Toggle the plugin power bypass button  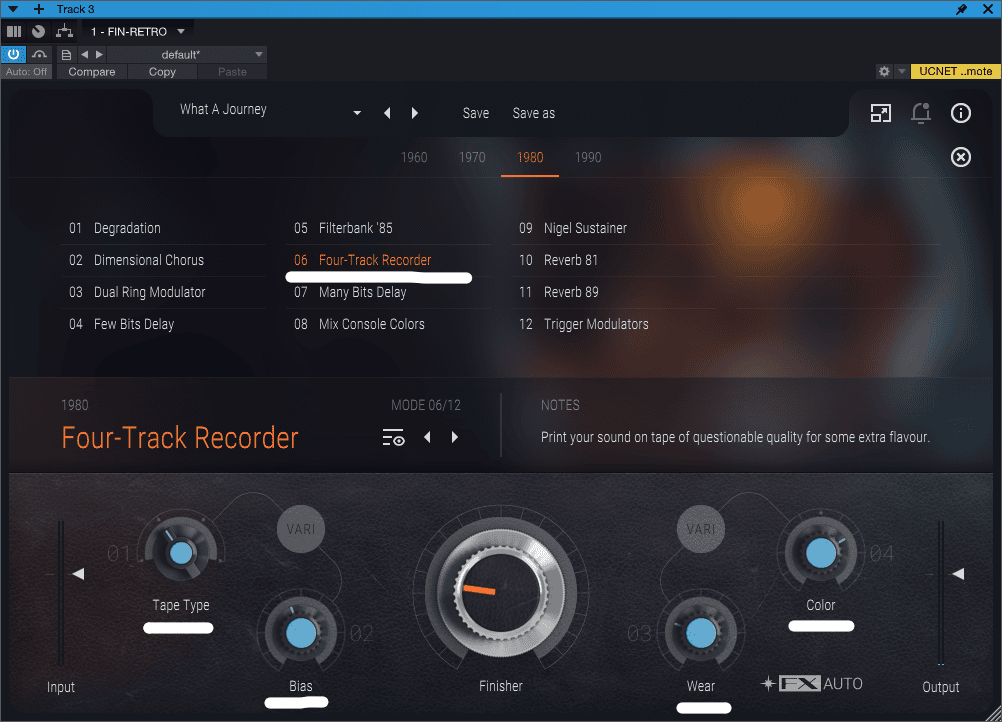click(x=14, y=55)
